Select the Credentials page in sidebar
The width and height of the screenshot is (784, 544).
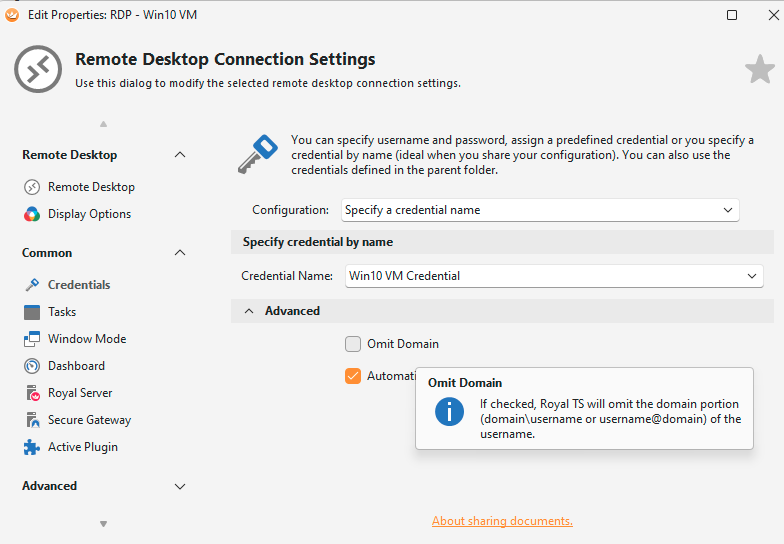tap(78, 285)
